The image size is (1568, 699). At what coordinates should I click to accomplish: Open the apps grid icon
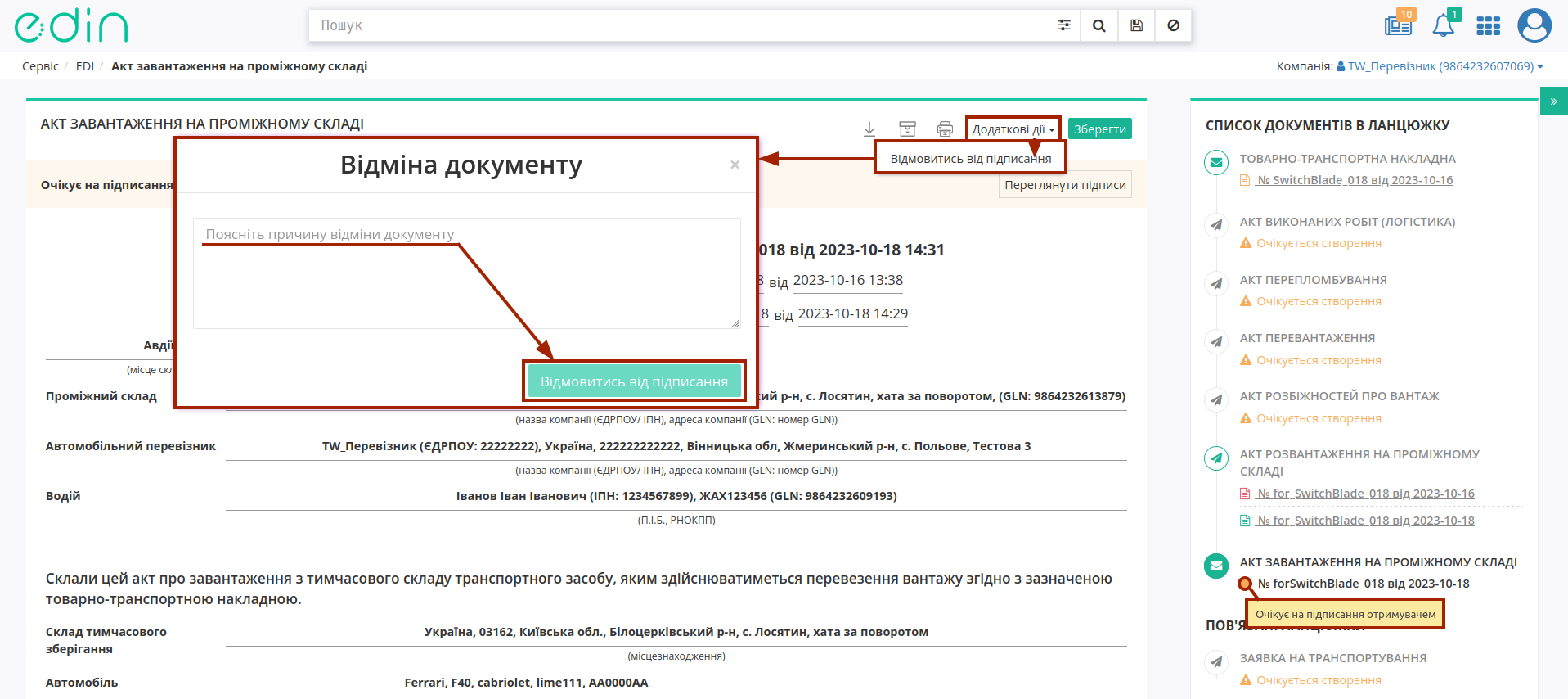click(1488, 26)
